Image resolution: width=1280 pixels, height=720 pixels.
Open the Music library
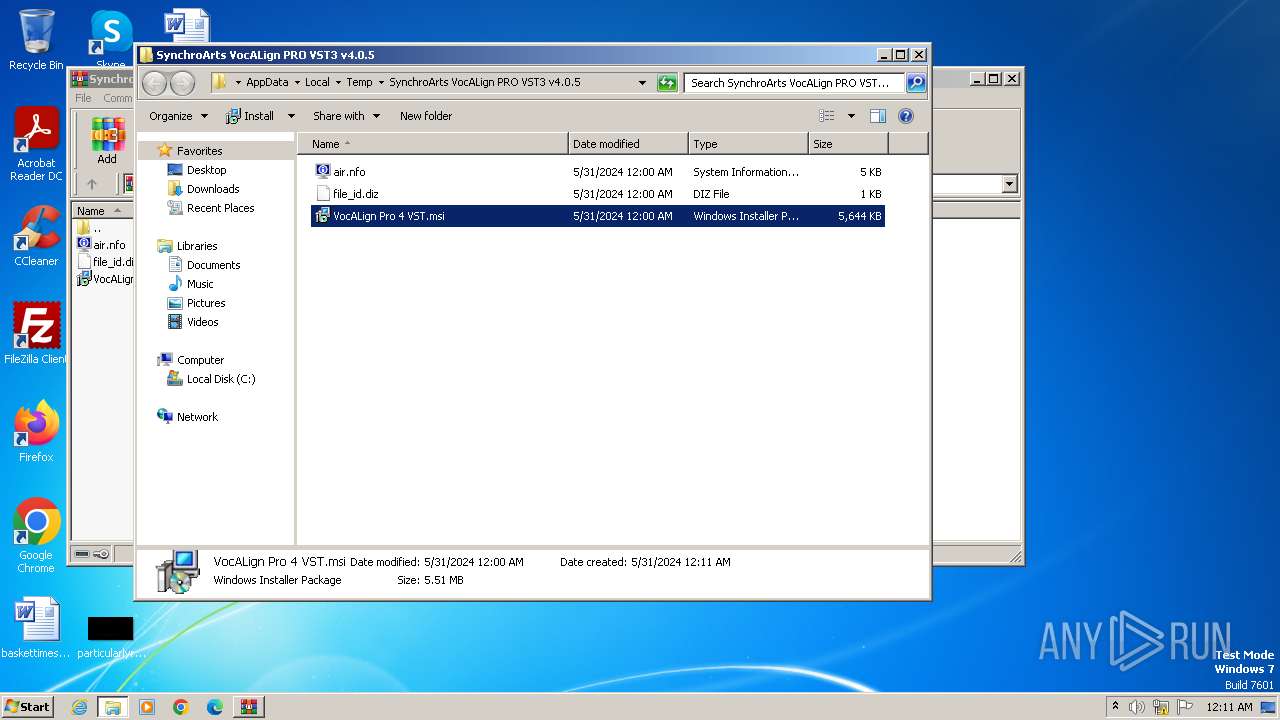pyautogui.click(x=200, y=284)
